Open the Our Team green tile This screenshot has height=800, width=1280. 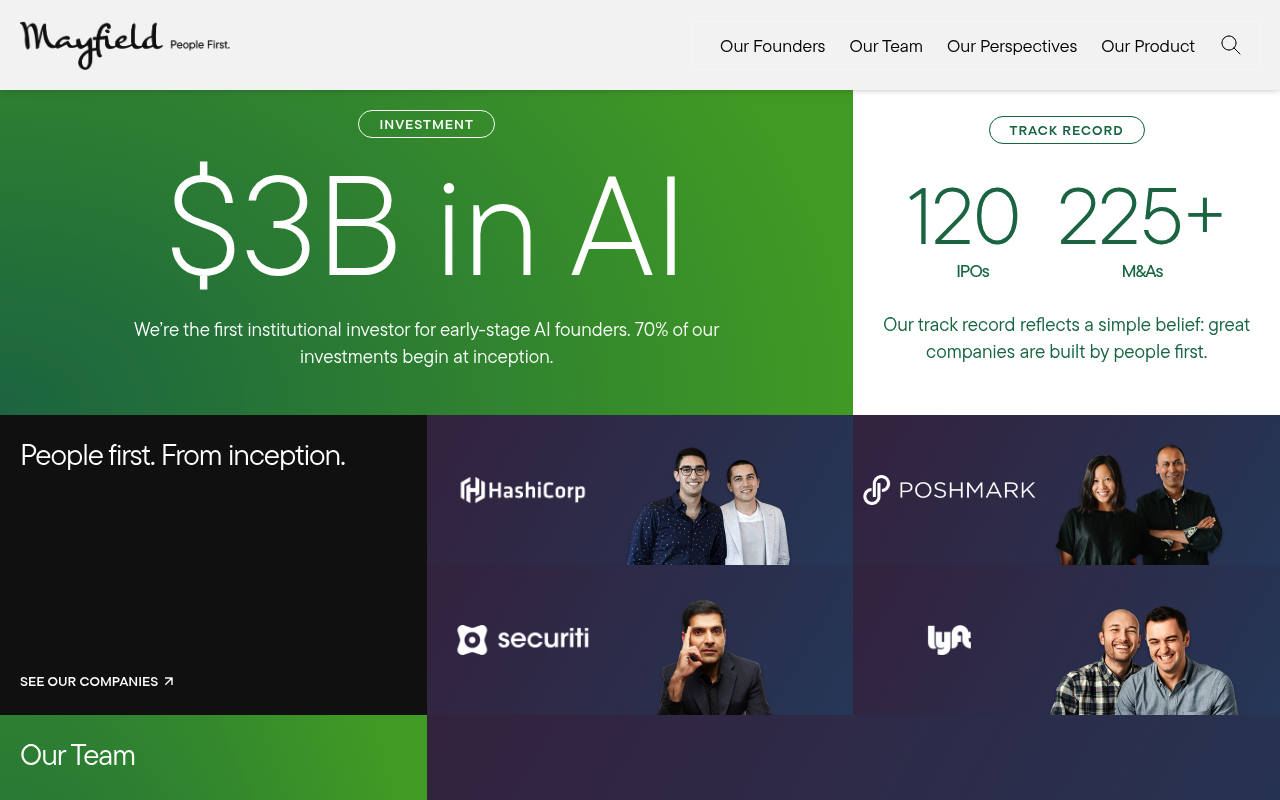tap(213, 757)
